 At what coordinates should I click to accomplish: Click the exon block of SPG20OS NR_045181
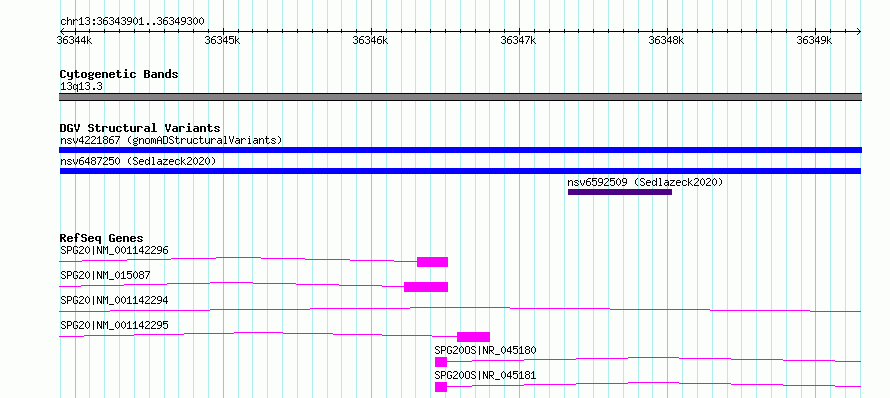coord(441,387)
